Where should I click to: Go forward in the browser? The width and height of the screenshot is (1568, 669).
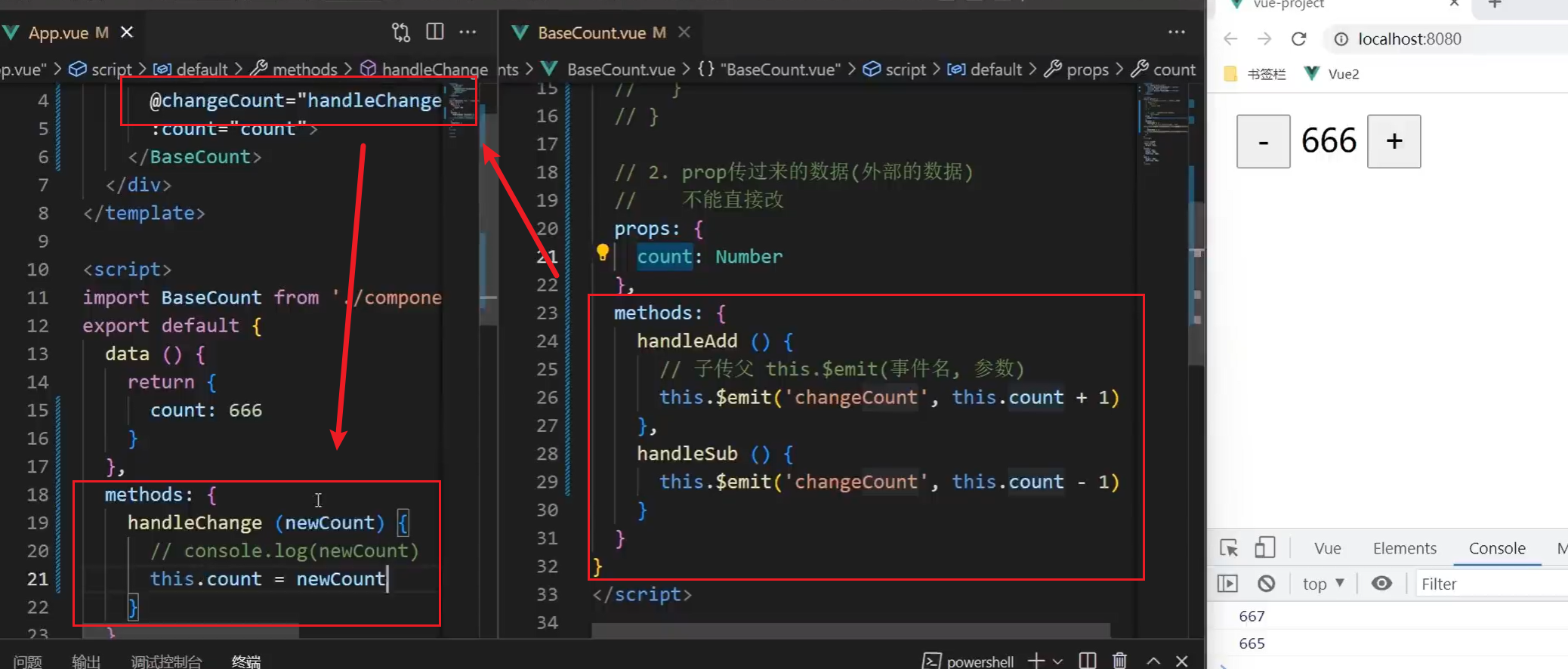[1264, 39]
